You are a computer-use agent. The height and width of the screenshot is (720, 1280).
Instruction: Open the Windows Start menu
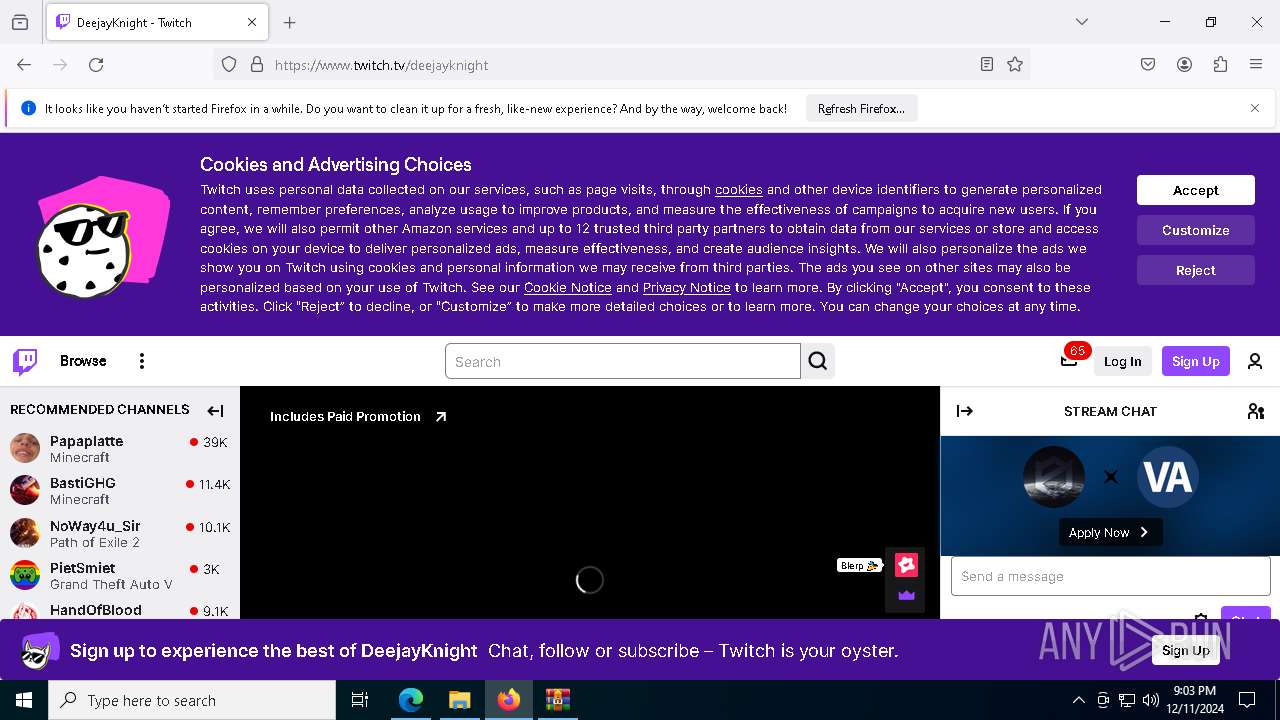tap(24, 700)
